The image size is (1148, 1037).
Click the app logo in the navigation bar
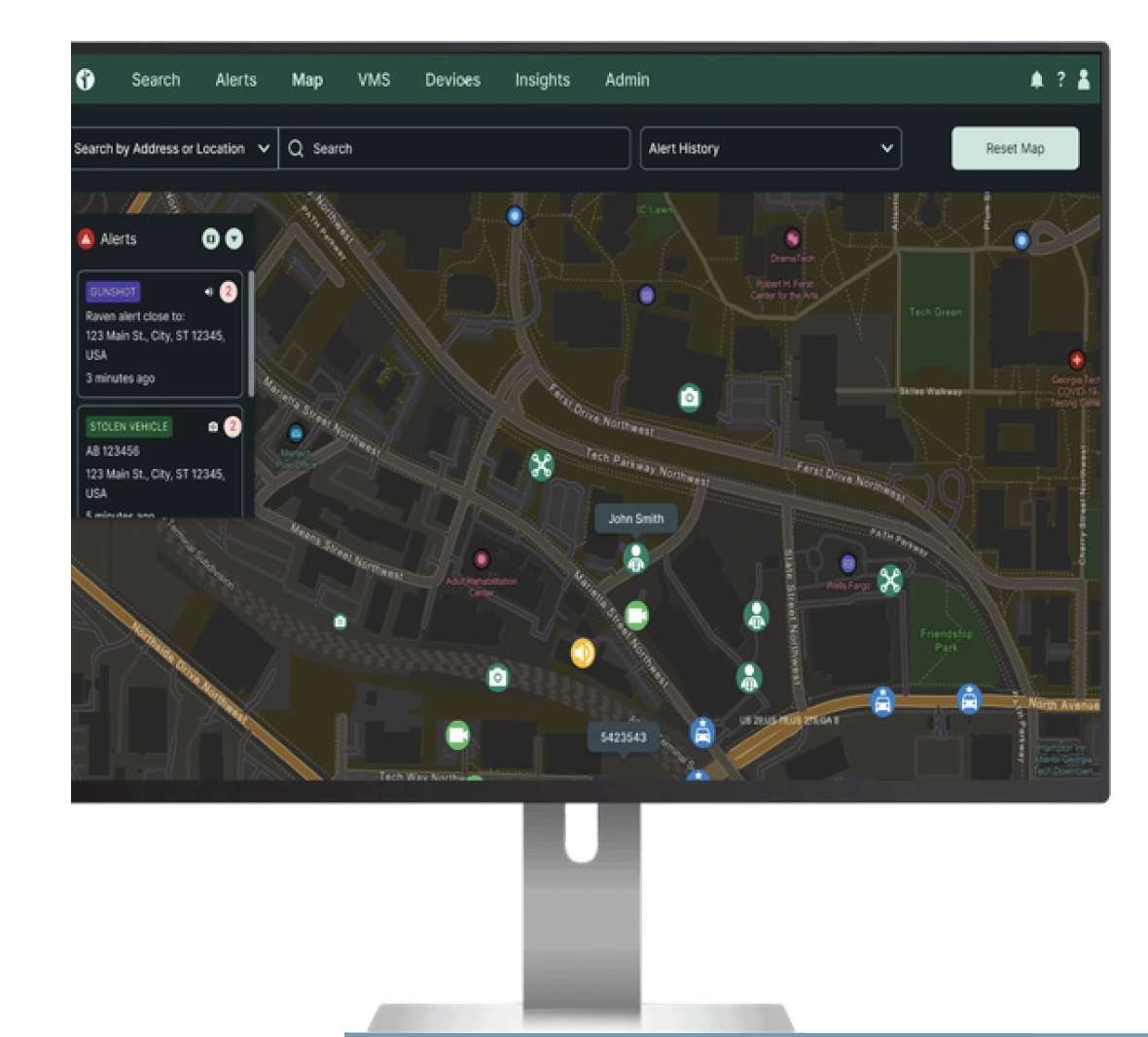[86, 79]
